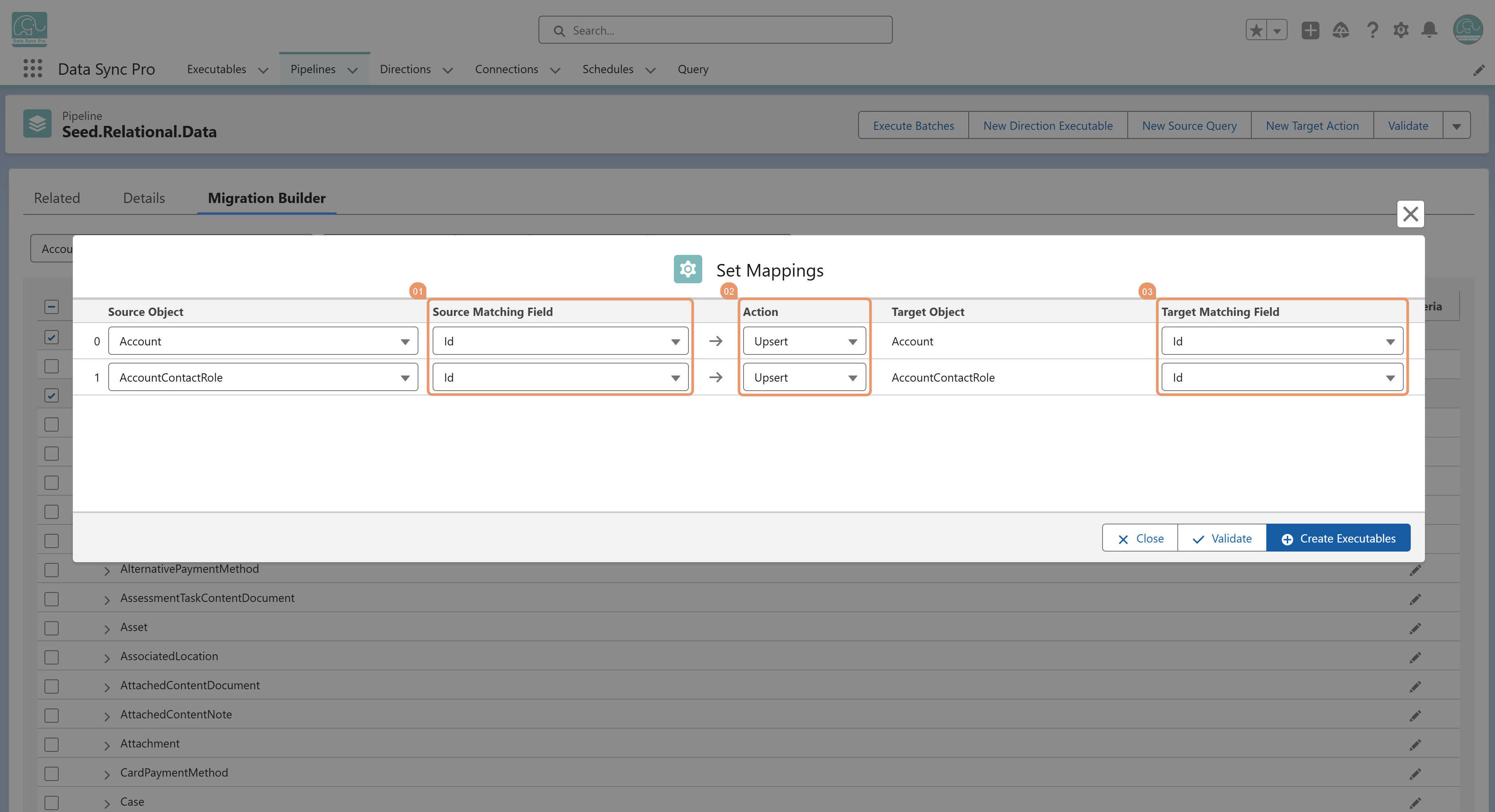Open the user profile avatar
Image resolution: width=1495 pixels, height=812 pixels.
point(1468,29)
